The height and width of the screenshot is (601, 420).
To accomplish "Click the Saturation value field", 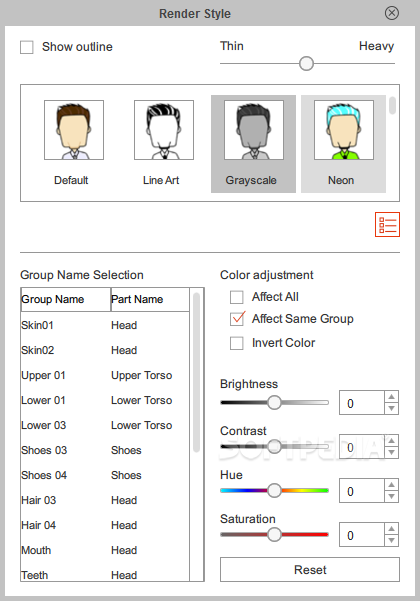I will 362,535.
